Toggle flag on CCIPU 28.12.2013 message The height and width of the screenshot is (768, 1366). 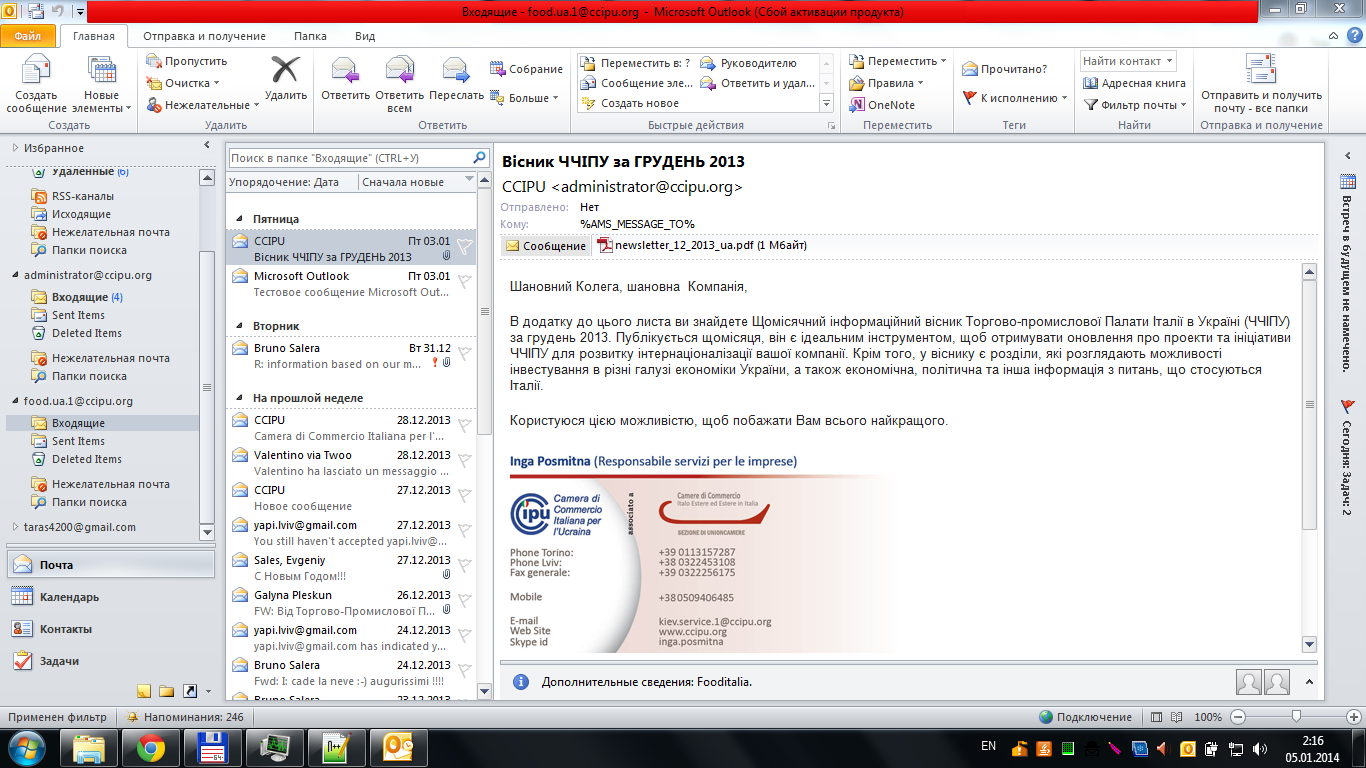tap(464, 425)
